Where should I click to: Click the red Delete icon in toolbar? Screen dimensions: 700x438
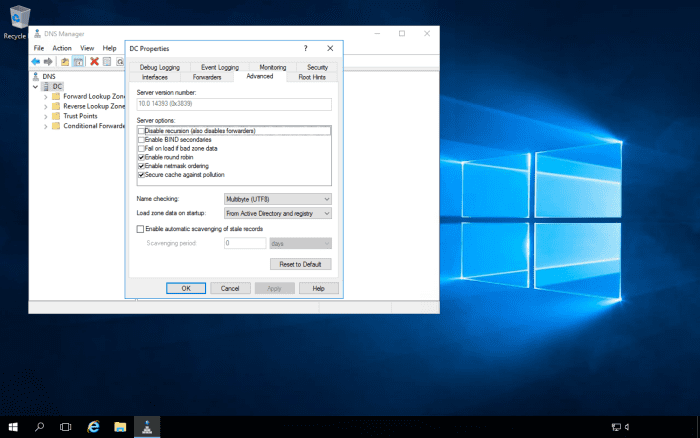94,61
